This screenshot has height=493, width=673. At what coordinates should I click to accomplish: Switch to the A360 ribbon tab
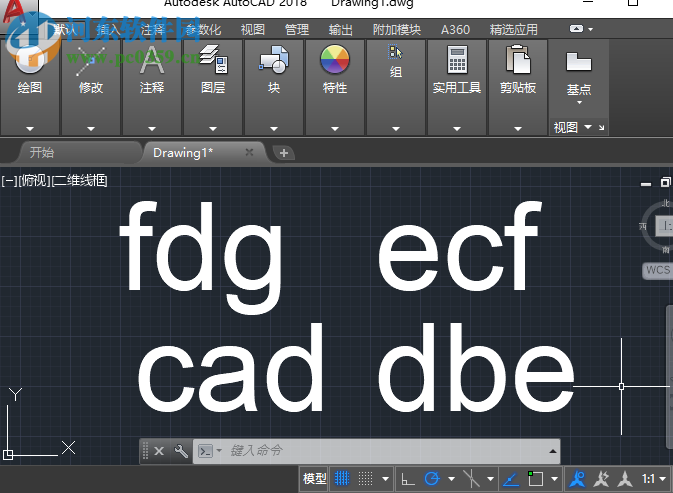pos(455,30)
